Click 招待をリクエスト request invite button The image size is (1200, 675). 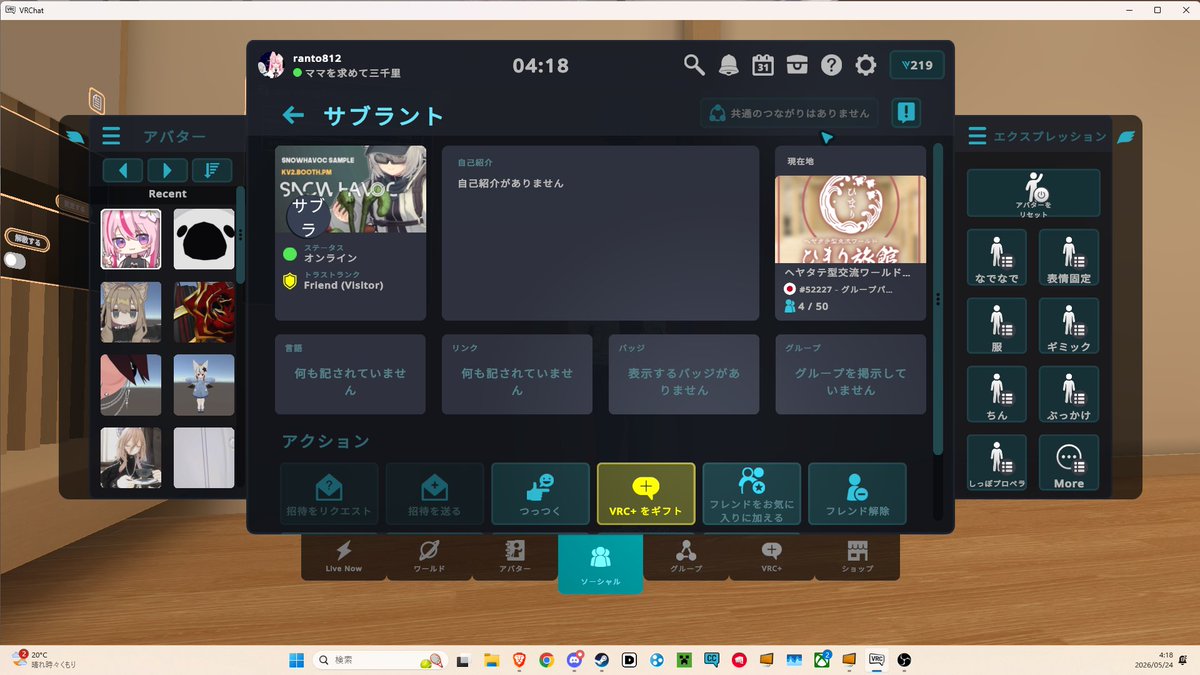329,494
